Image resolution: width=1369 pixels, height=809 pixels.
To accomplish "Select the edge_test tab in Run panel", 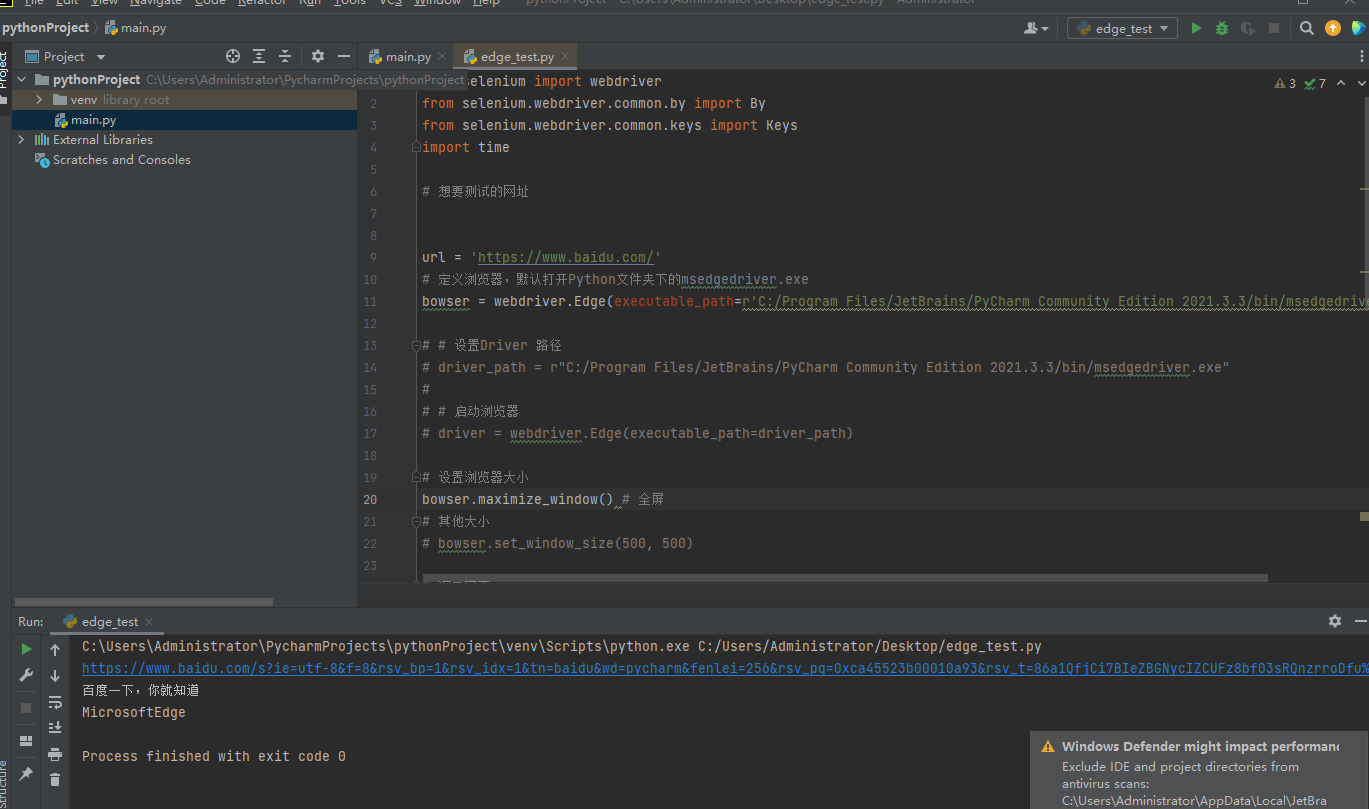I will click(x=110, y=622).
